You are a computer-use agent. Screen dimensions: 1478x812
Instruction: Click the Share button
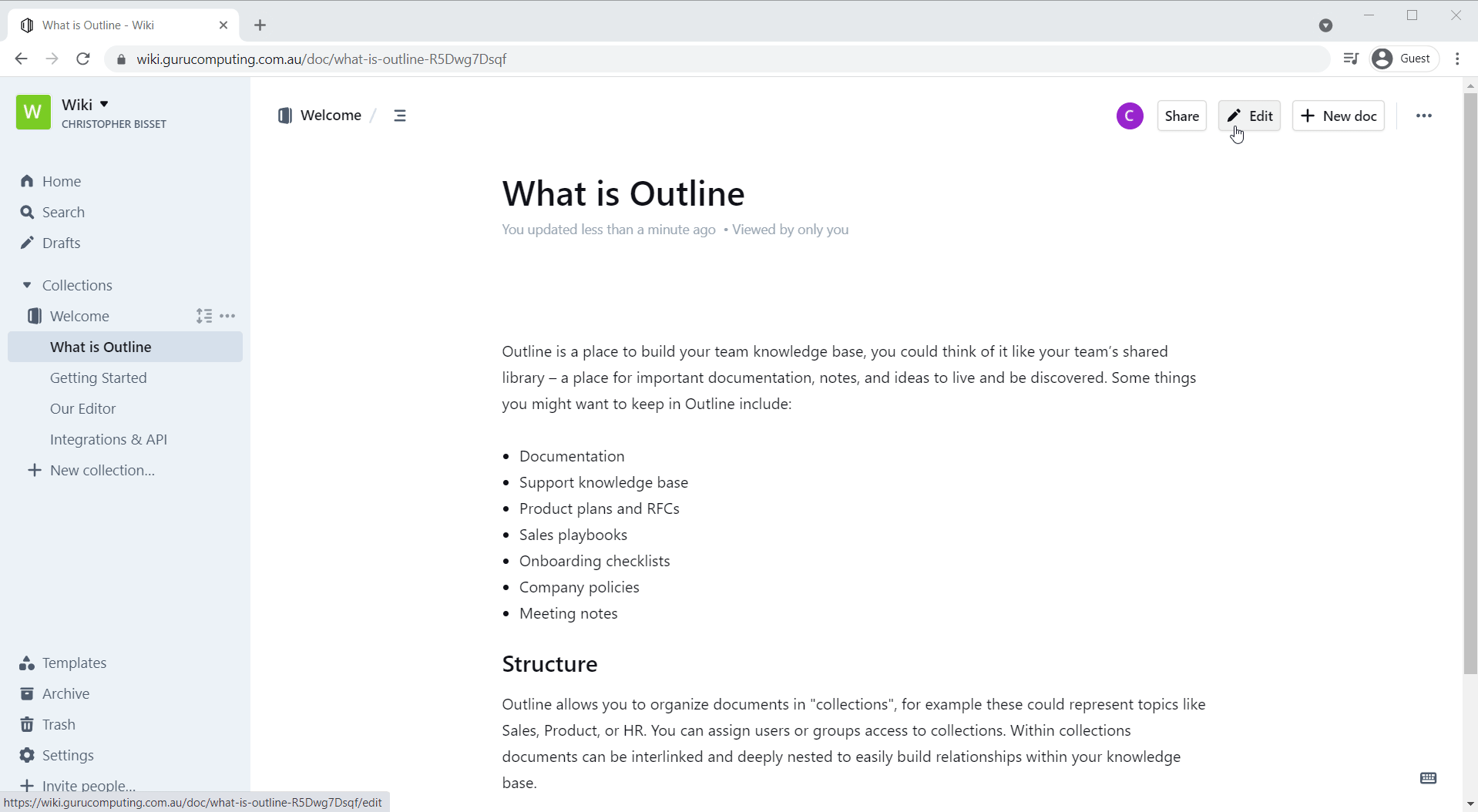(x=1181, y=116)
